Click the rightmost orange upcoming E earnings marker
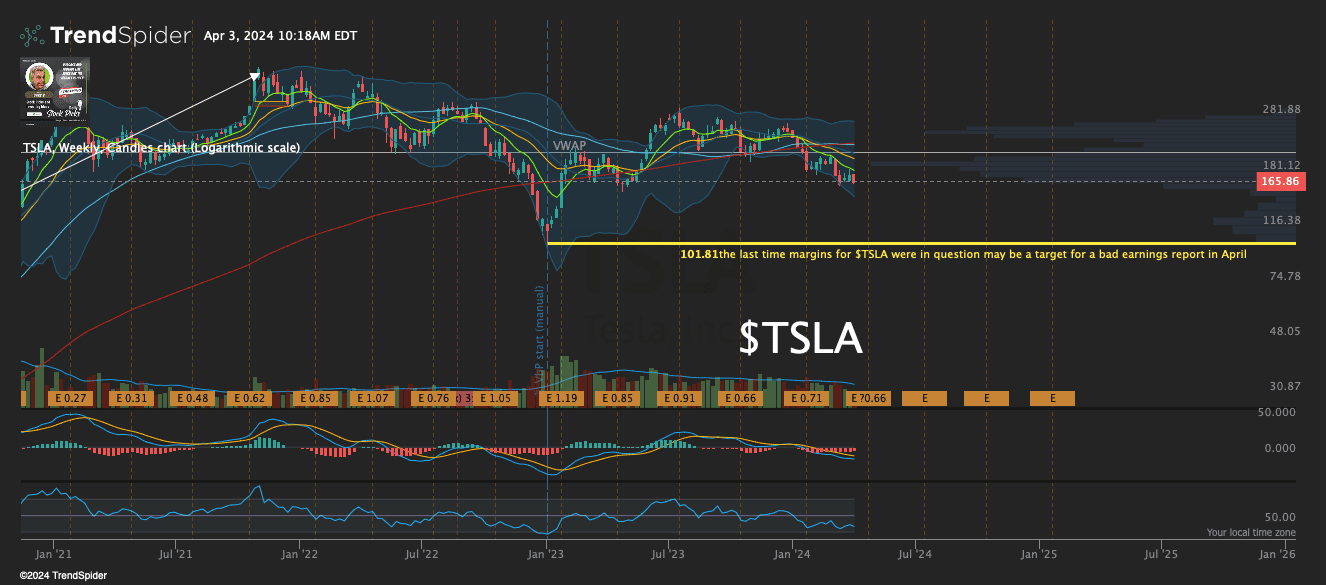1326x585 pixels. [1052, 398]
